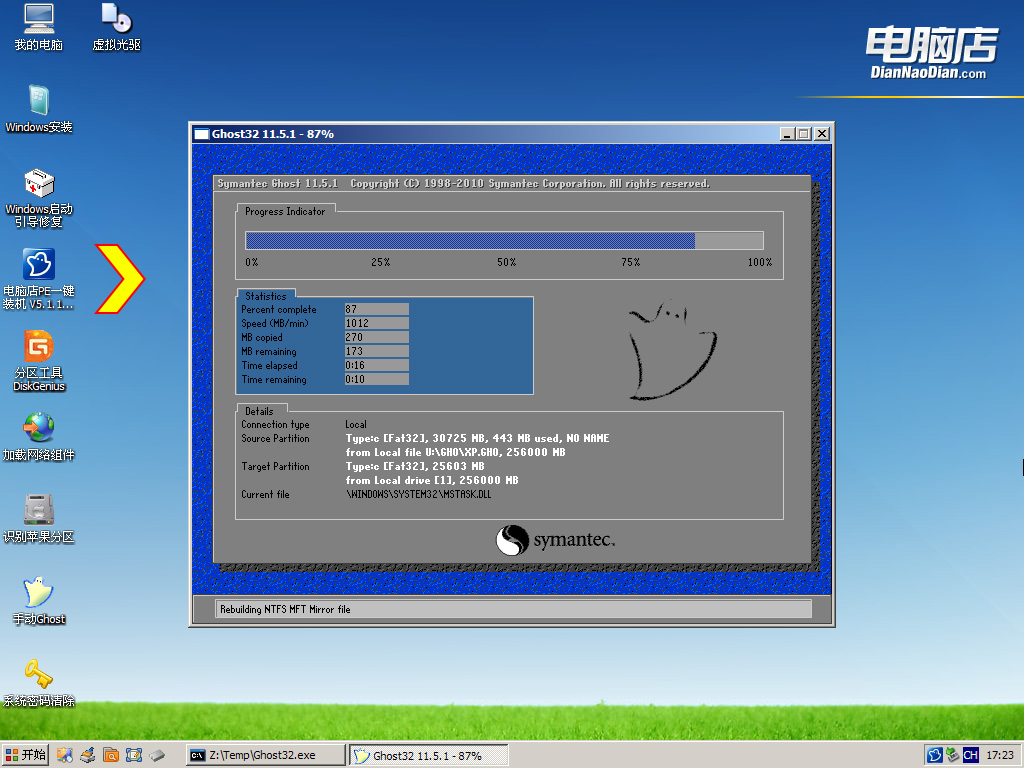Click the Rebuilding NTFS MFT Mirror file status
This screenshot has height=768, width=1024.
(x=513, y=609)
